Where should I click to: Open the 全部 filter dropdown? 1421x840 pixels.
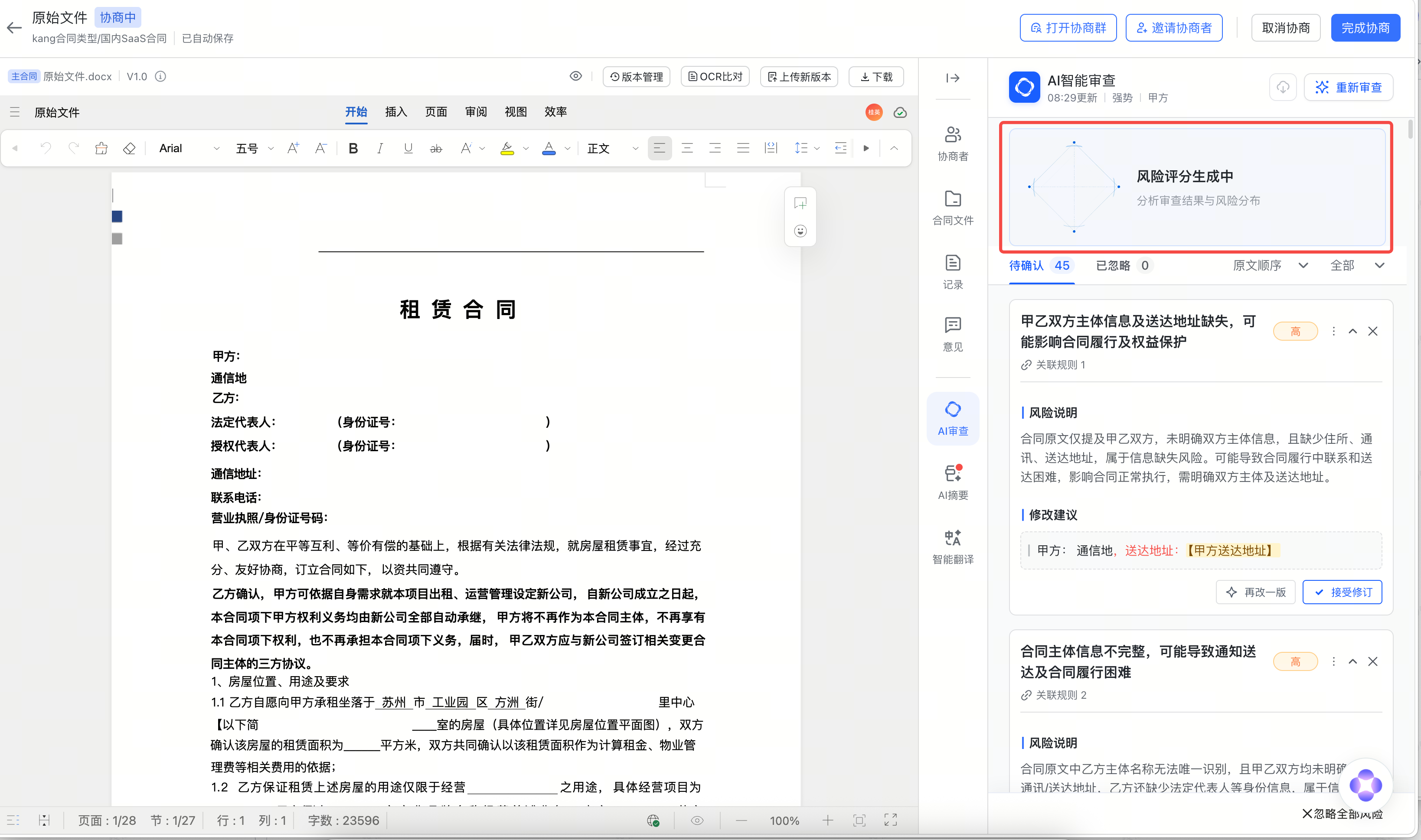(x=1357, y=265)
